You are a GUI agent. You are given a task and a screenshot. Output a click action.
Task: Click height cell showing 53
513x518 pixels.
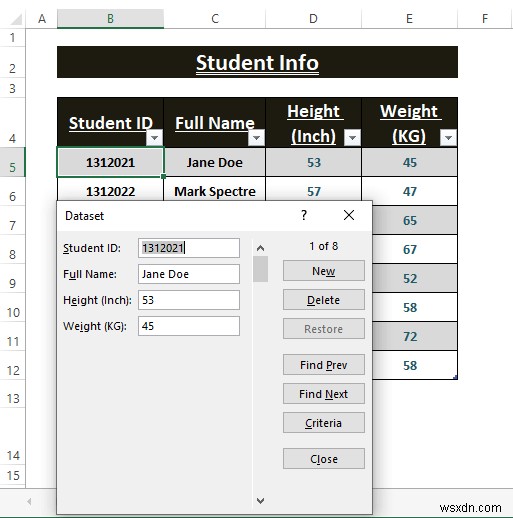click(x=314, y=162)
